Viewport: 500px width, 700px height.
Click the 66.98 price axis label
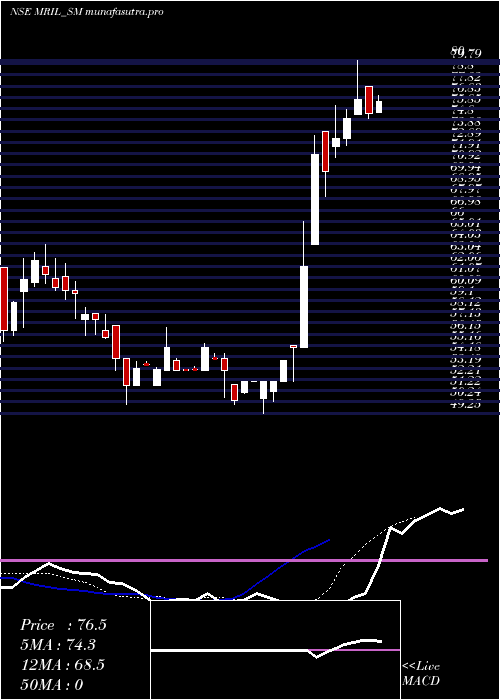coord(466,203)
